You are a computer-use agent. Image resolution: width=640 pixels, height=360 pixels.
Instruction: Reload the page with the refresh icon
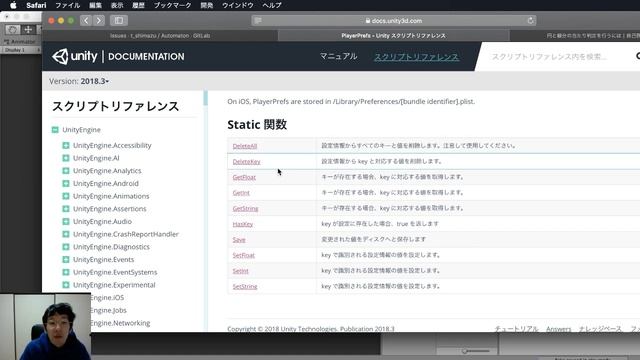click(530, 20)
